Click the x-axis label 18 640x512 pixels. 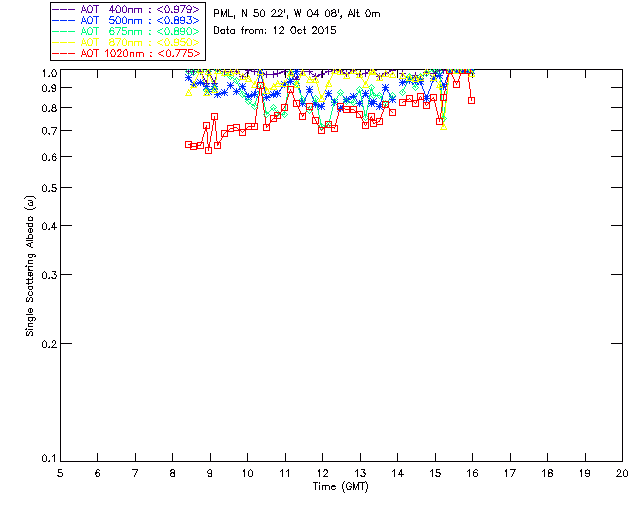[x=547, y=473]
